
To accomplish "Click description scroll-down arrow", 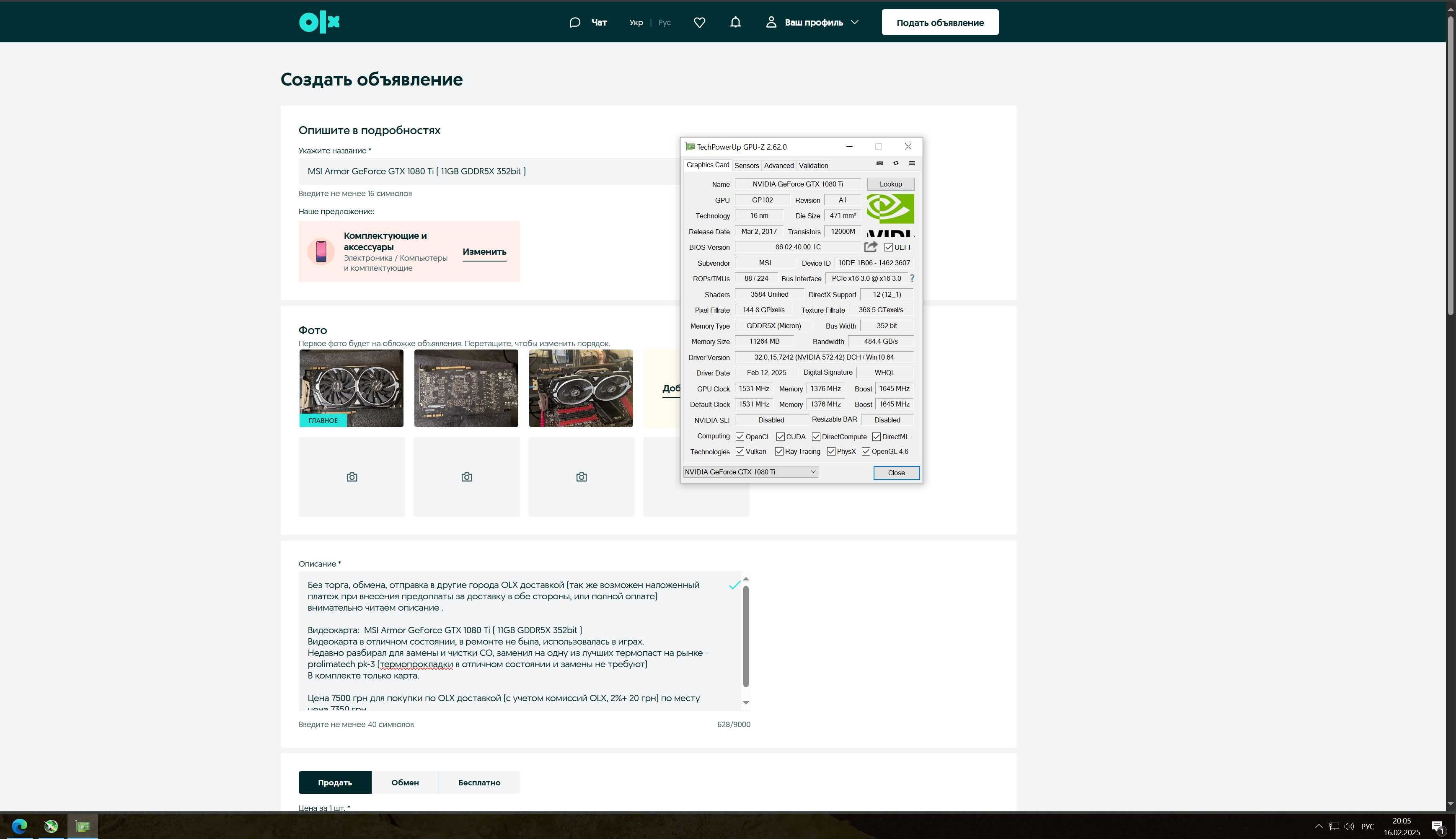I will tap(746, 702).
